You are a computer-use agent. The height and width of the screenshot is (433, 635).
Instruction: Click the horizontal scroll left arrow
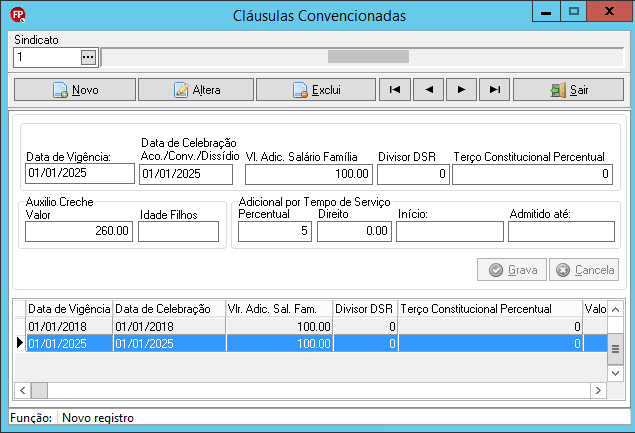pyautogui.click(x=23, y=390)
